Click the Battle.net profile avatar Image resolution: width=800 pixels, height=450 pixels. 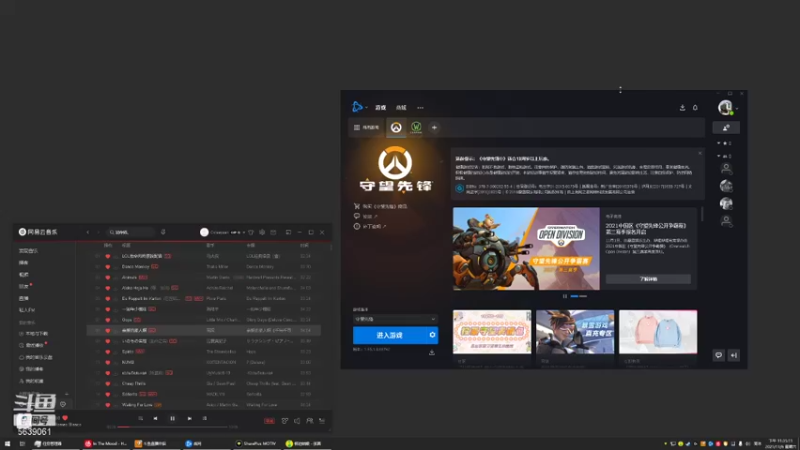pyautogui.click(x=725, y=107)
